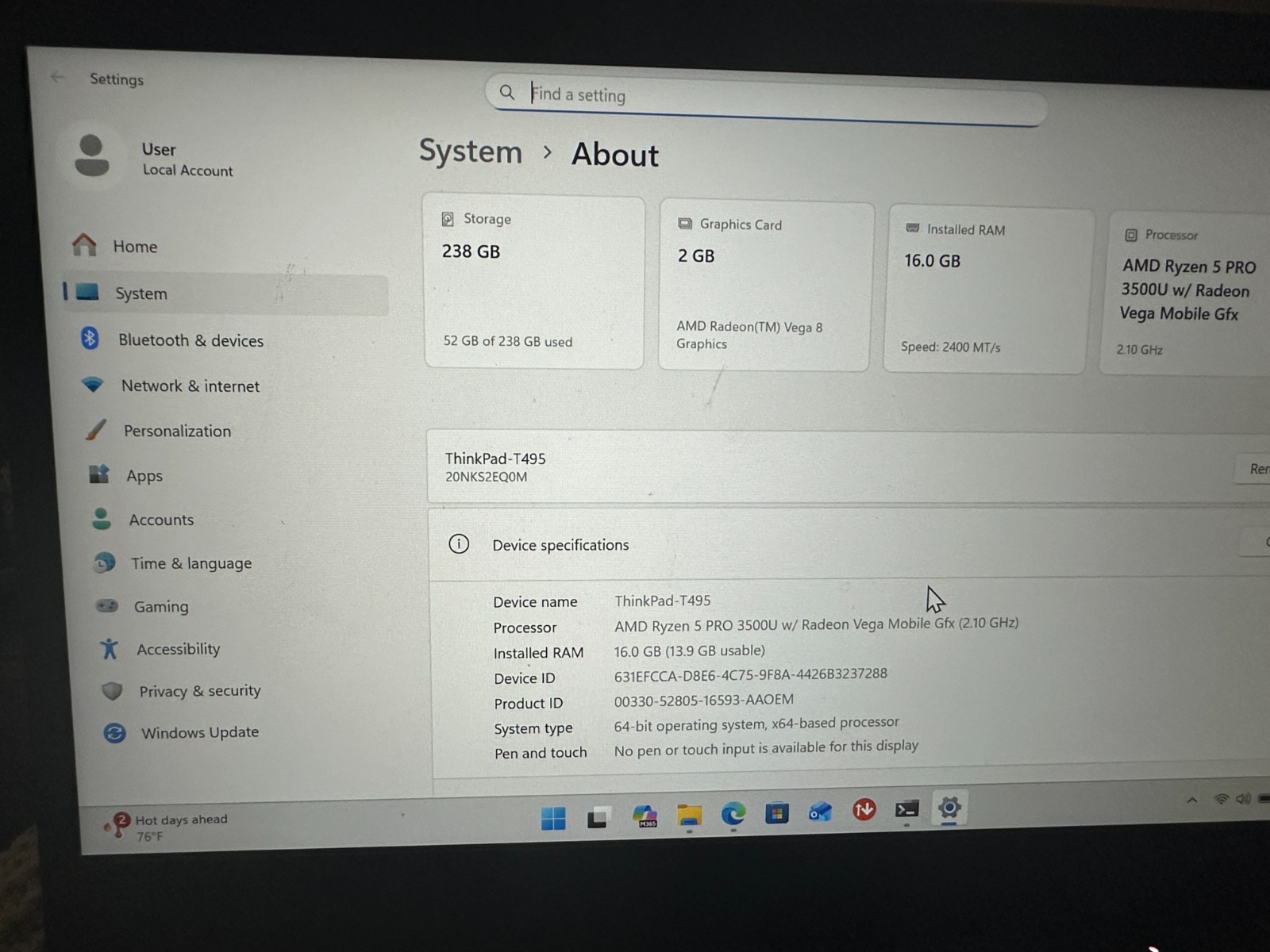Open the Graphics Card 2 GB card
The width and height of the screenshot is (1270, 952).
pos(766,286)
